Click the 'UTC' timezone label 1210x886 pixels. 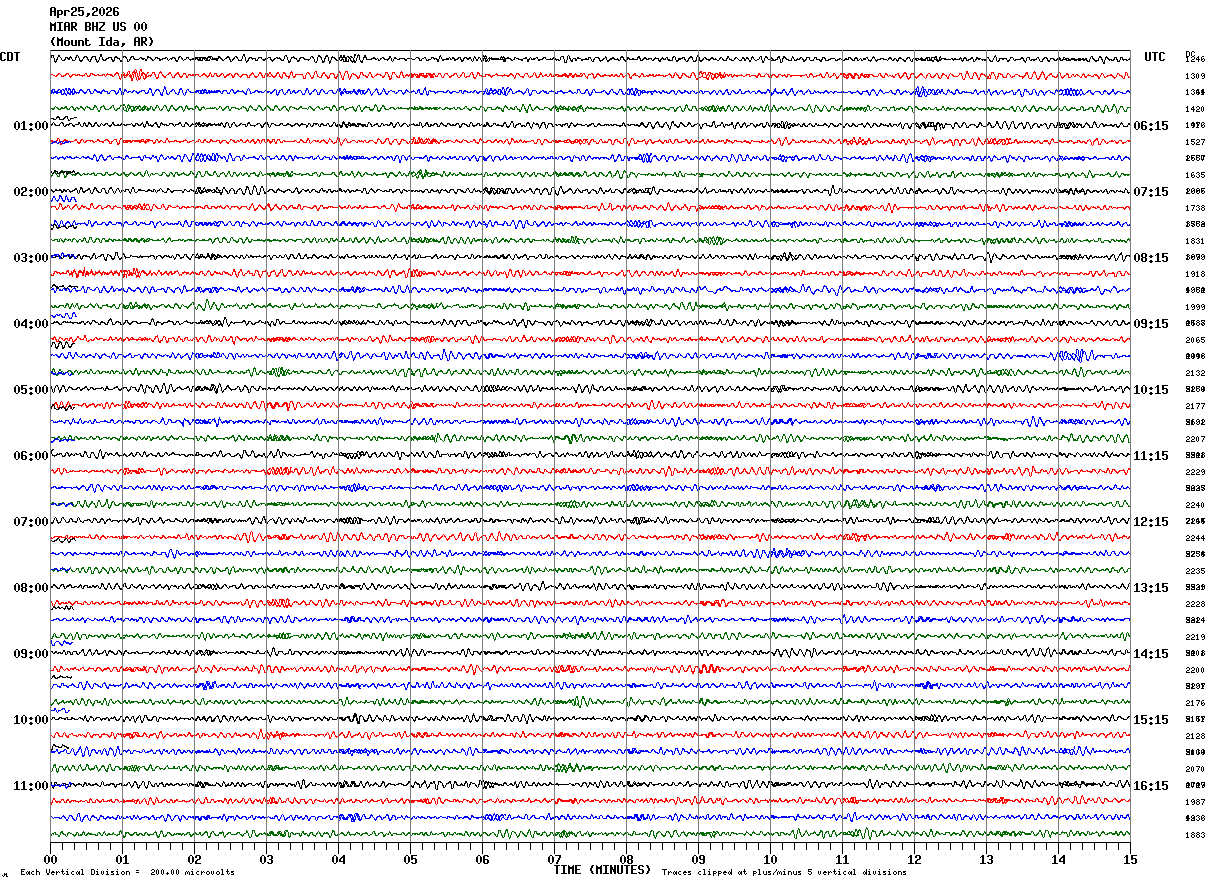[x=1155, y=57]
